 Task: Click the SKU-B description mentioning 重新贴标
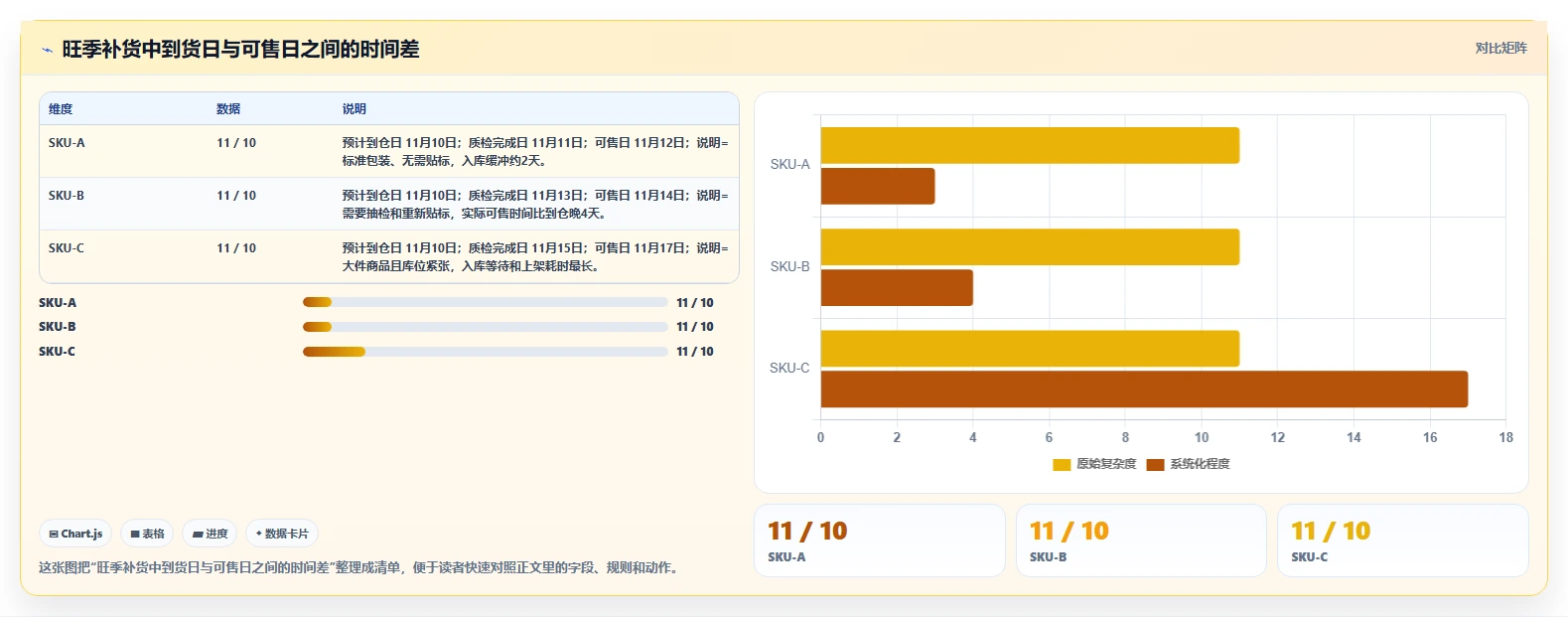[535, 204]
